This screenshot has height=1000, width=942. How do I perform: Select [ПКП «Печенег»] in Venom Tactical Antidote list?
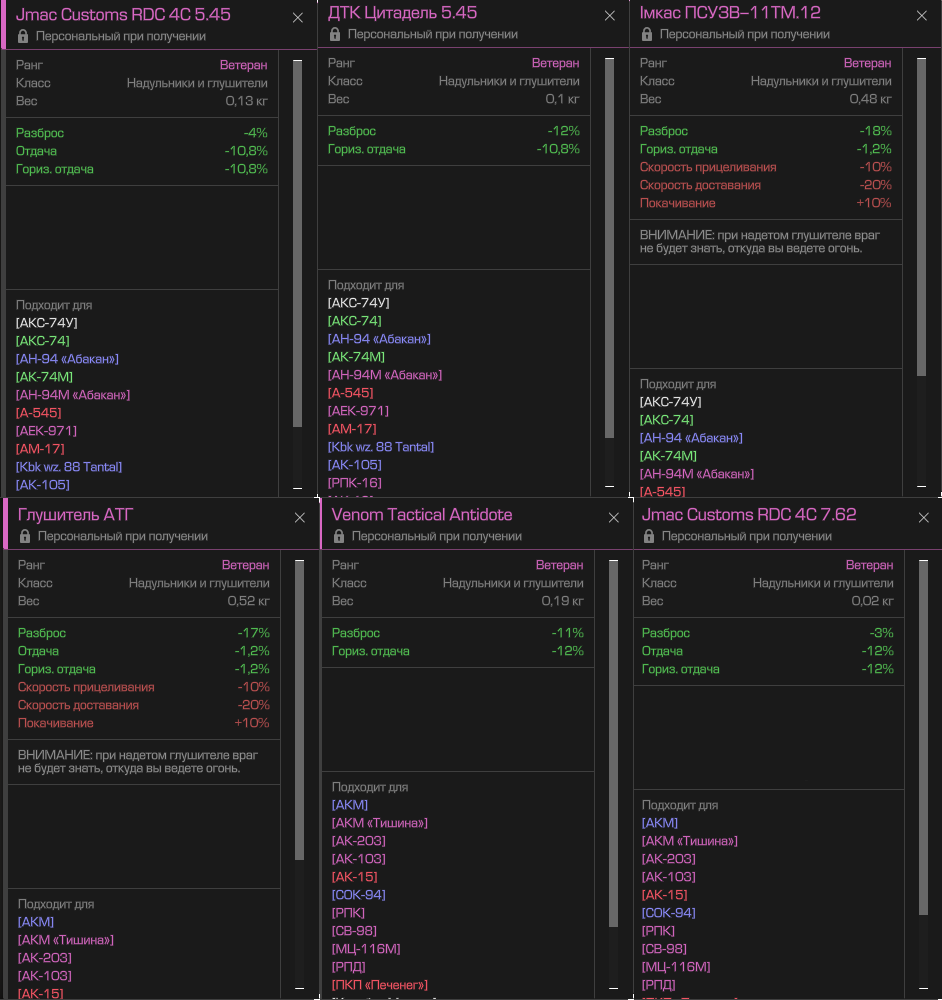pyautogui.click(x=379, y=985)
